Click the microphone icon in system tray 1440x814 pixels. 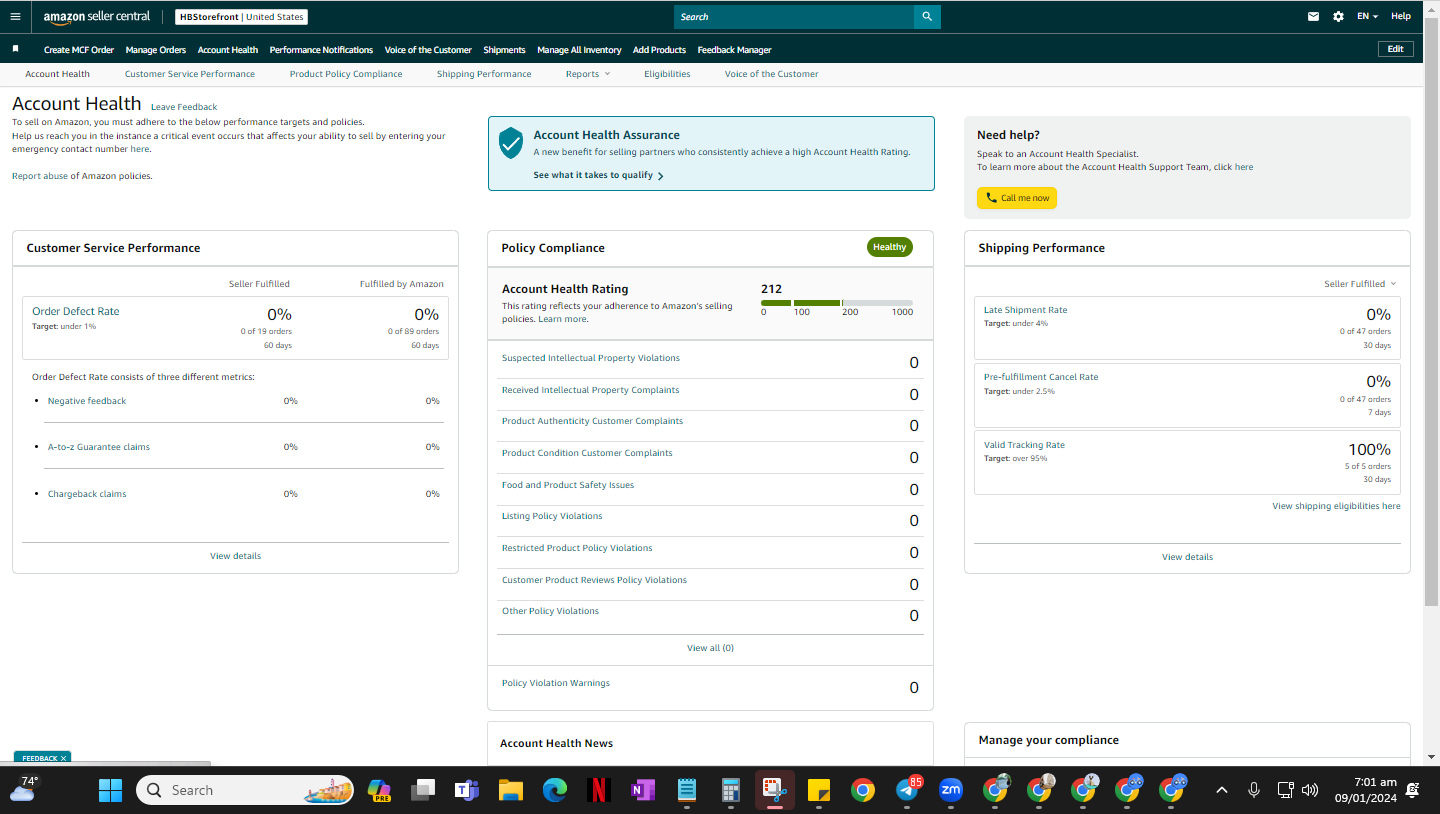click(x=1253, y=790)
